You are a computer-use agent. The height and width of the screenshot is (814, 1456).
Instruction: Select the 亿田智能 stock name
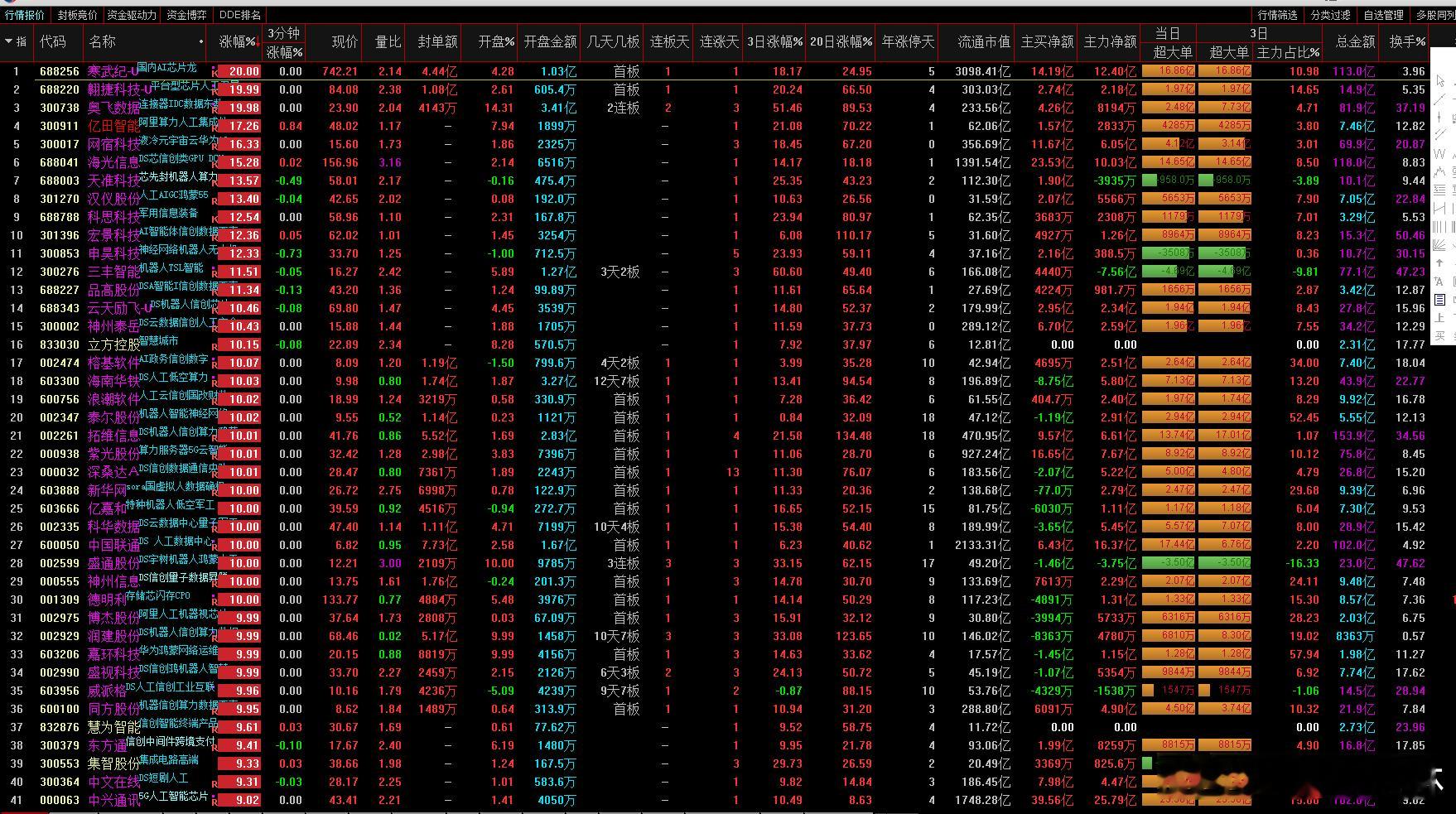coord(113,126)
